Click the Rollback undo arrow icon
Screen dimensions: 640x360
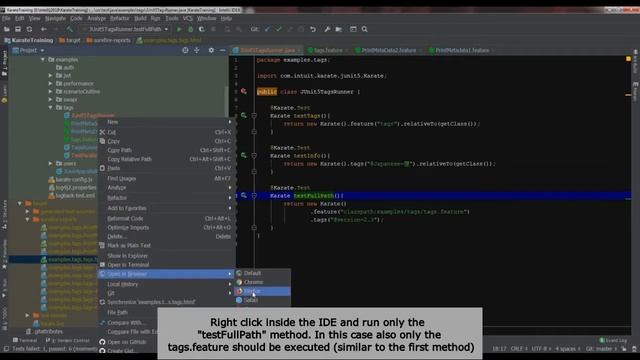tap(313, 29)
